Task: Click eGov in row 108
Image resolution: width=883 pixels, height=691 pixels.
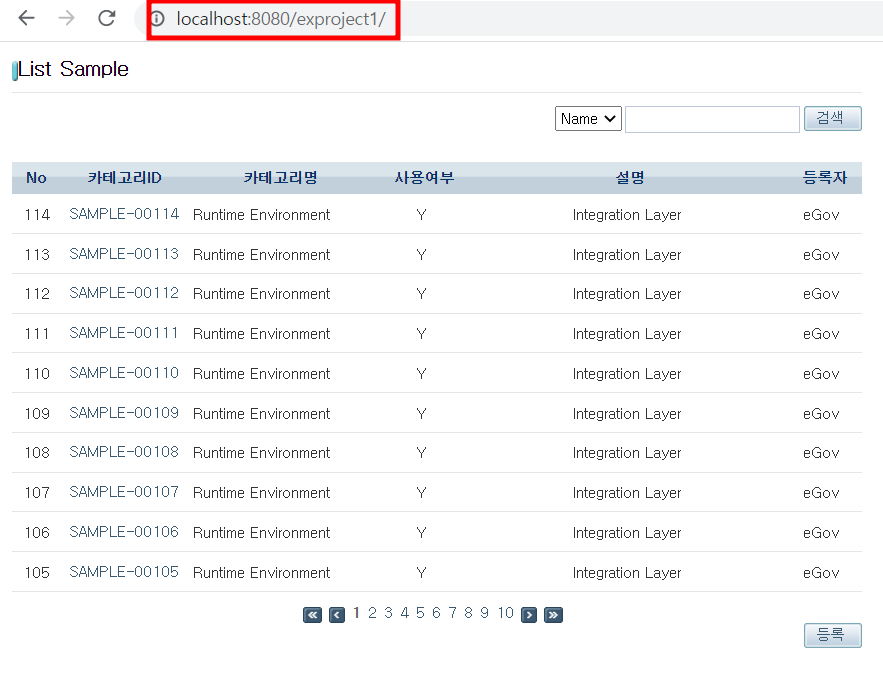Action: 821,453
